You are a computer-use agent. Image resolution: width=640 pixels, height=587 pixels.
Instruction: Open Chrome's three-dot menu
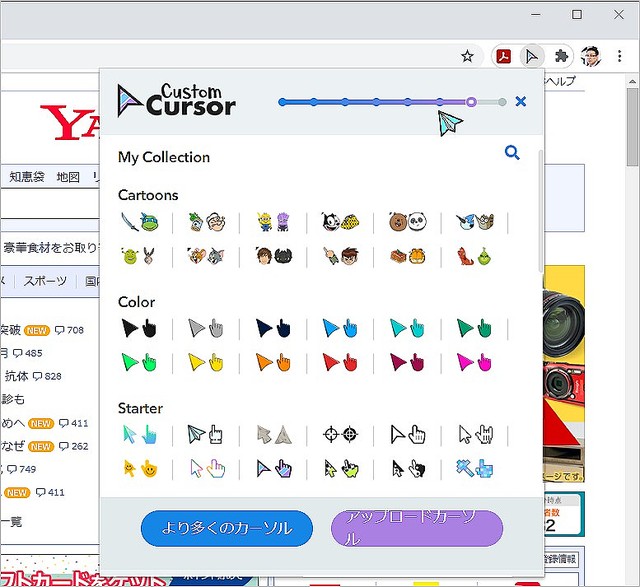(620, 56)
